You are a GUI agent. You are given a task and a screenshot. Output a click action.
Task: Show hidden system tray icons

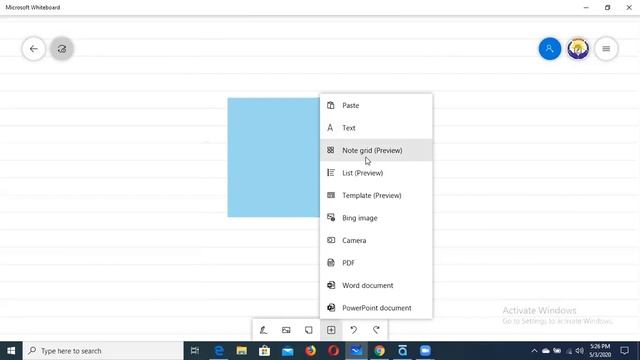click(534, 351)
